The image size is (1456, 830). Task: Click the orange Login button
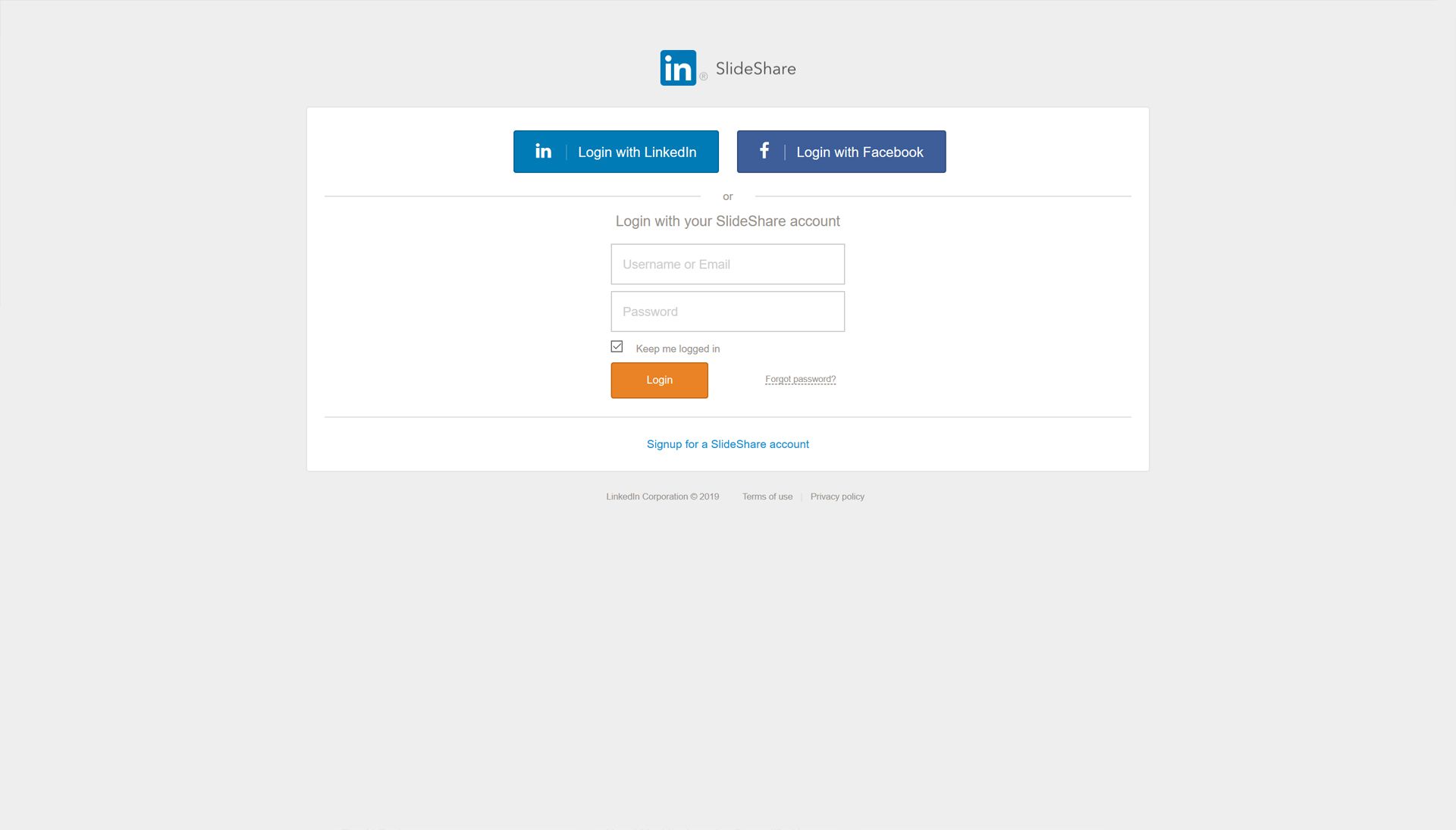click(x=659, y=380)
